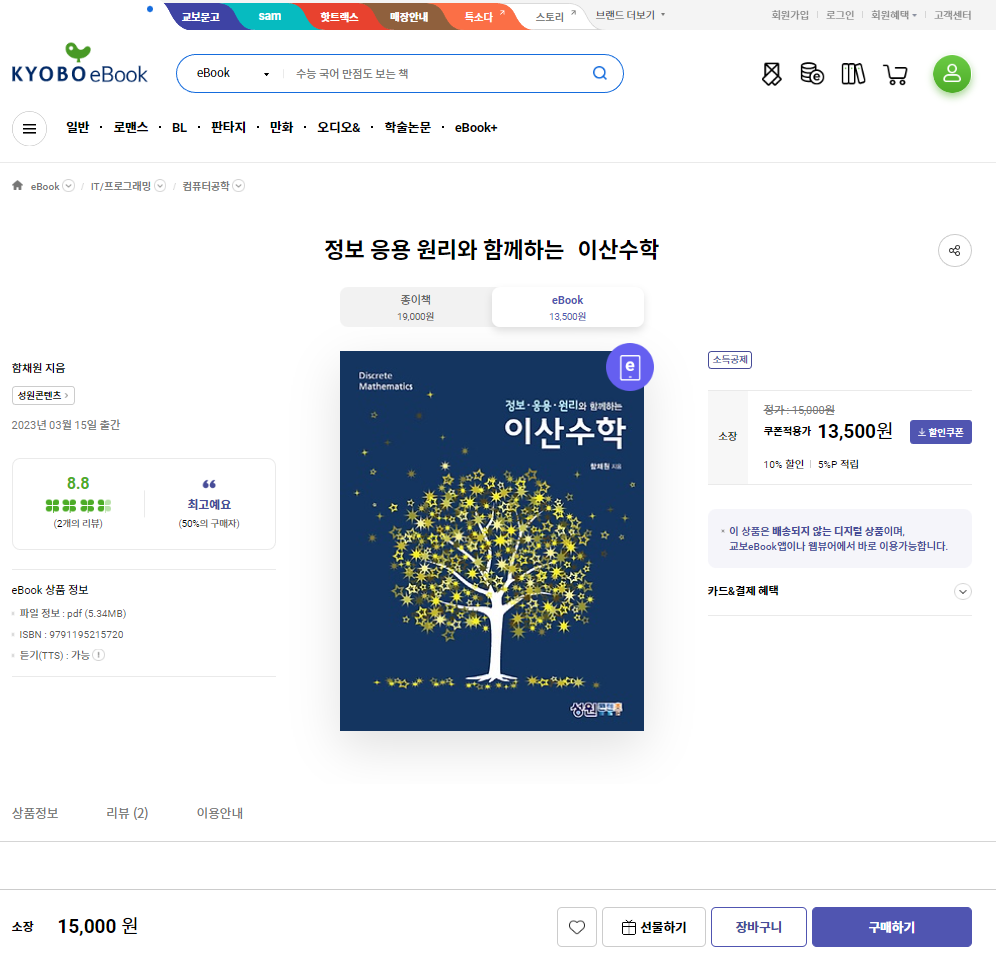Switch to the 종이책 format option
Screen dimensions: 996x961
coord(416,307)
